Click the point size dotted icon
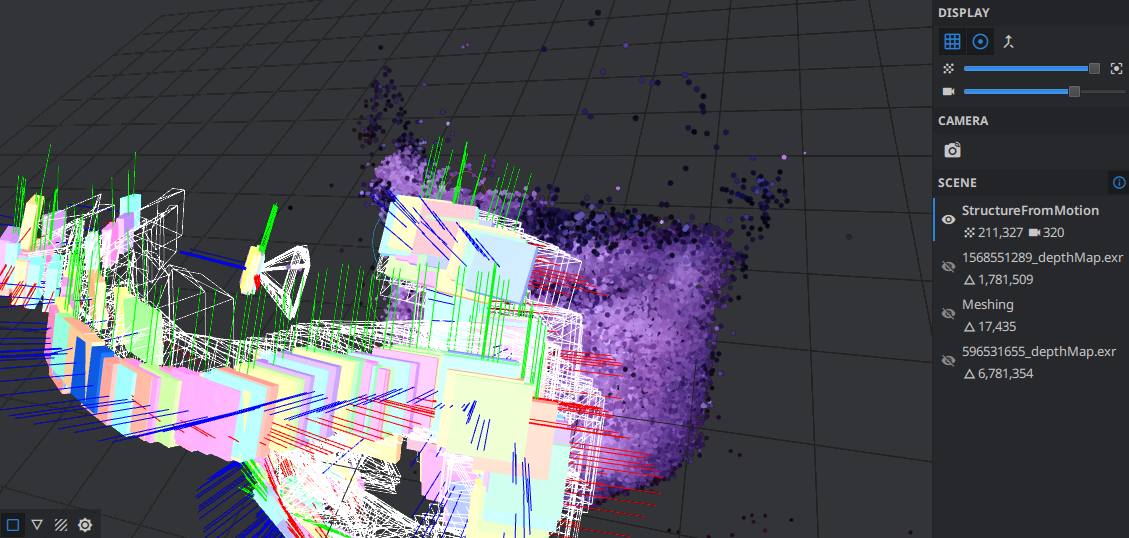This screenshot has width=1129, height=538. click(x=949, y=68)
